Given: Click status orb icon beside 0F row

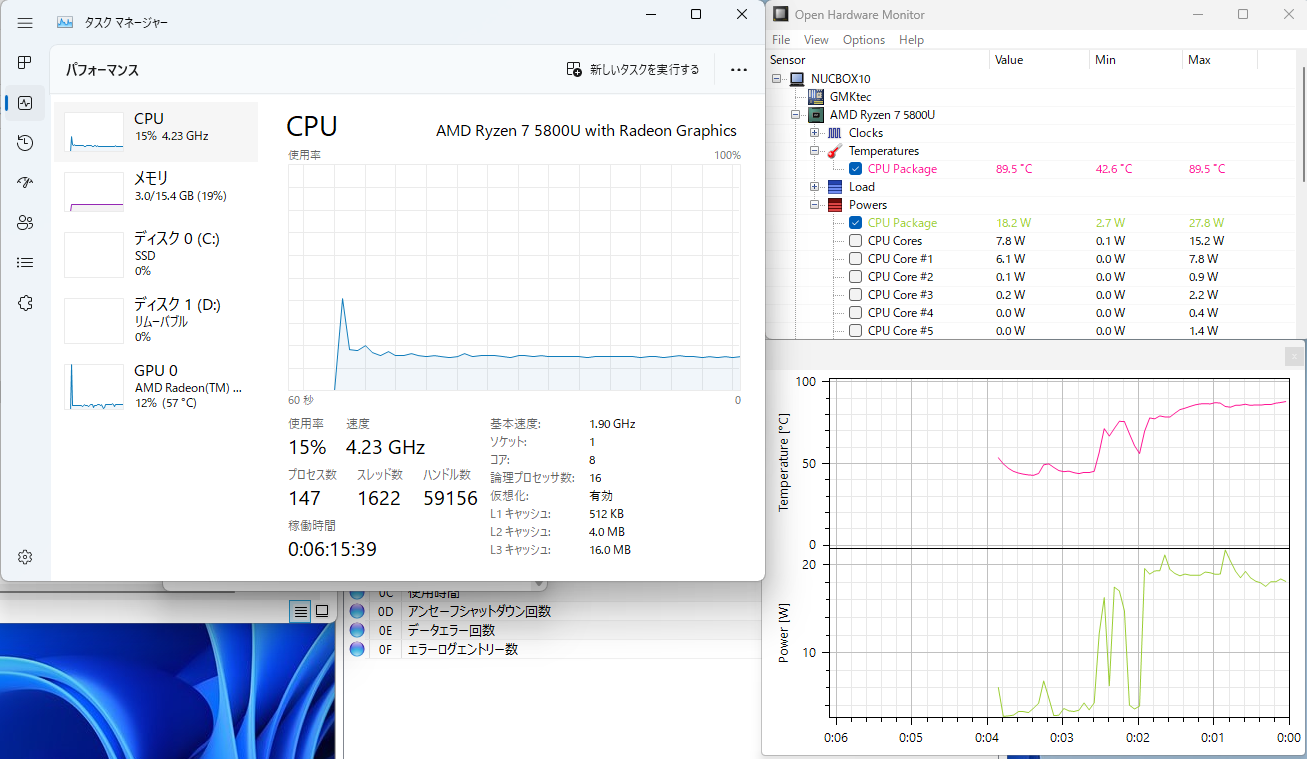Looking at the screenshot, I should [357, 649].
